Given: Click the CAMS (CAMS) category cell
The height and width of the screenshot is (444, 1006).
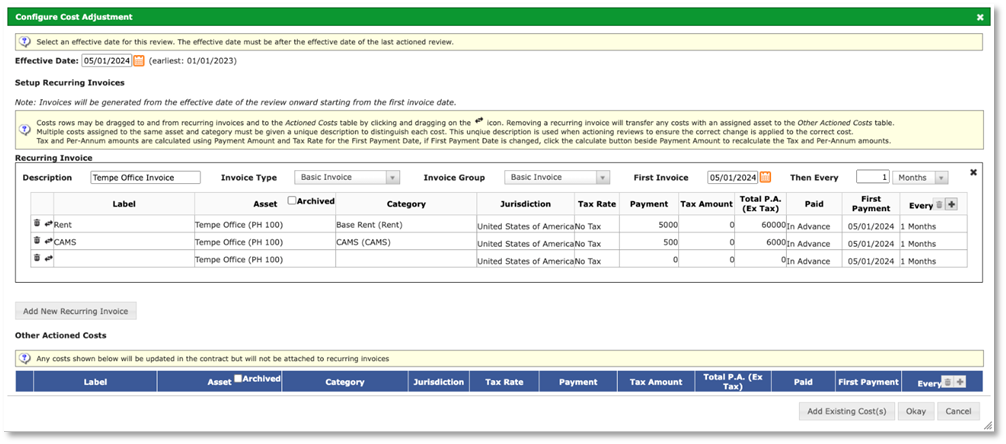Looking at the screenshot, I should pyautogui.click(x=406, y=242).
